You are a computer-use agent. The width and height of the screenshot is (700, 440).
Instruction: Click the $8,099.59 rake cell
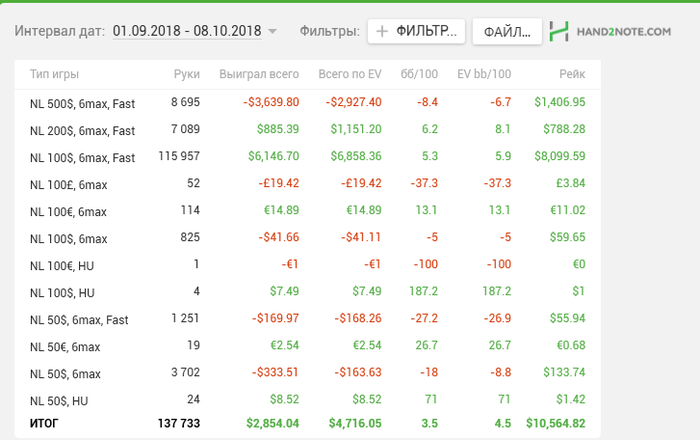[560, 156]
